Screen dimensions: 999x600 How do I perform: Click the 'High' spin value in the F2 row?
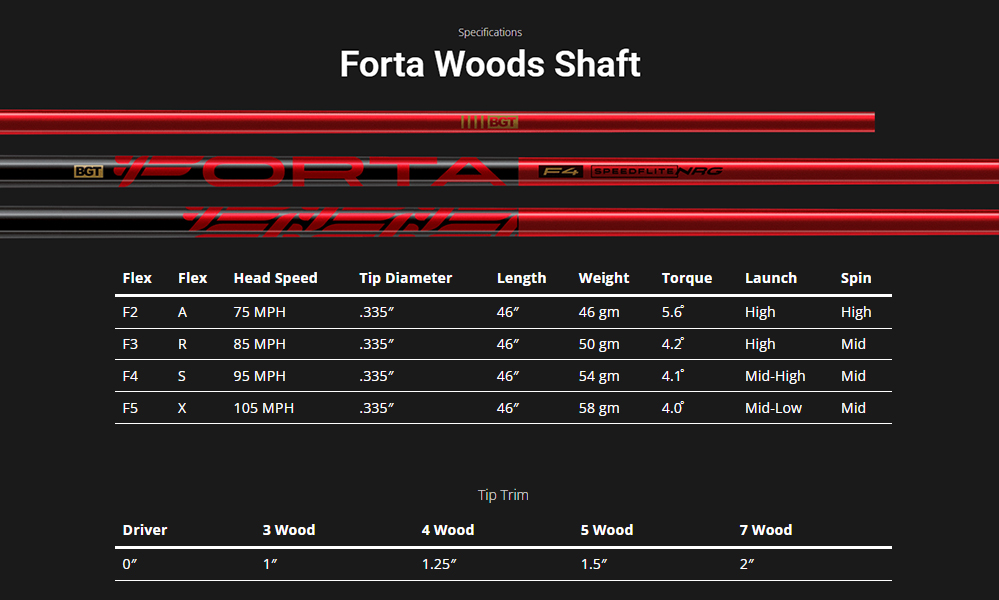coord(856,313)
